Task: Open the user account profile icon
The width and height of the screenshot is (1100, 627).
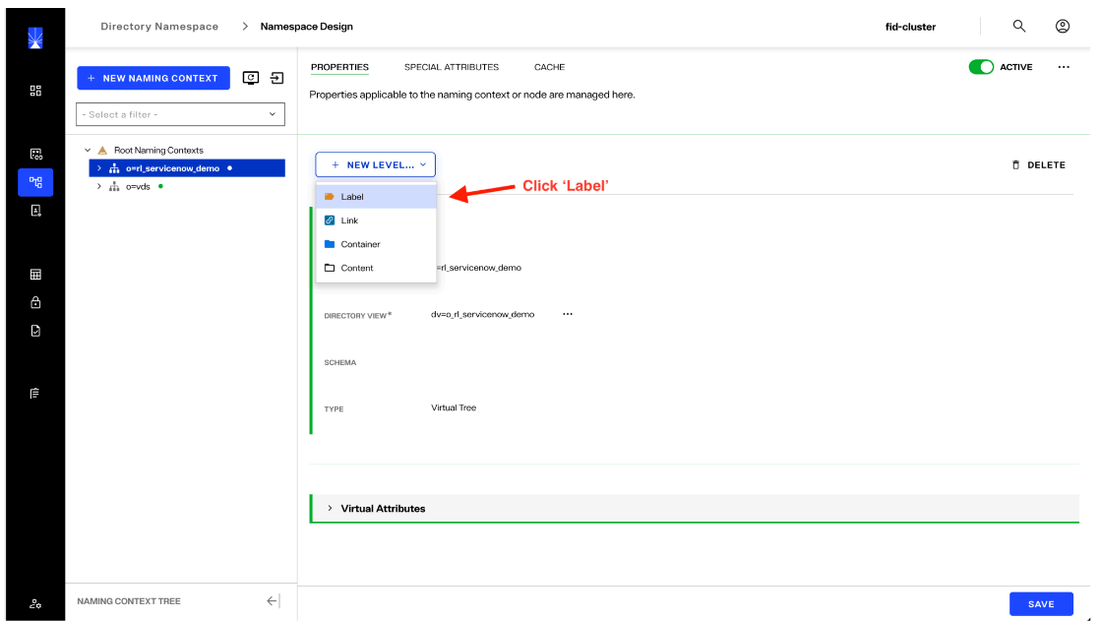Action: [x=1063, y=26]
